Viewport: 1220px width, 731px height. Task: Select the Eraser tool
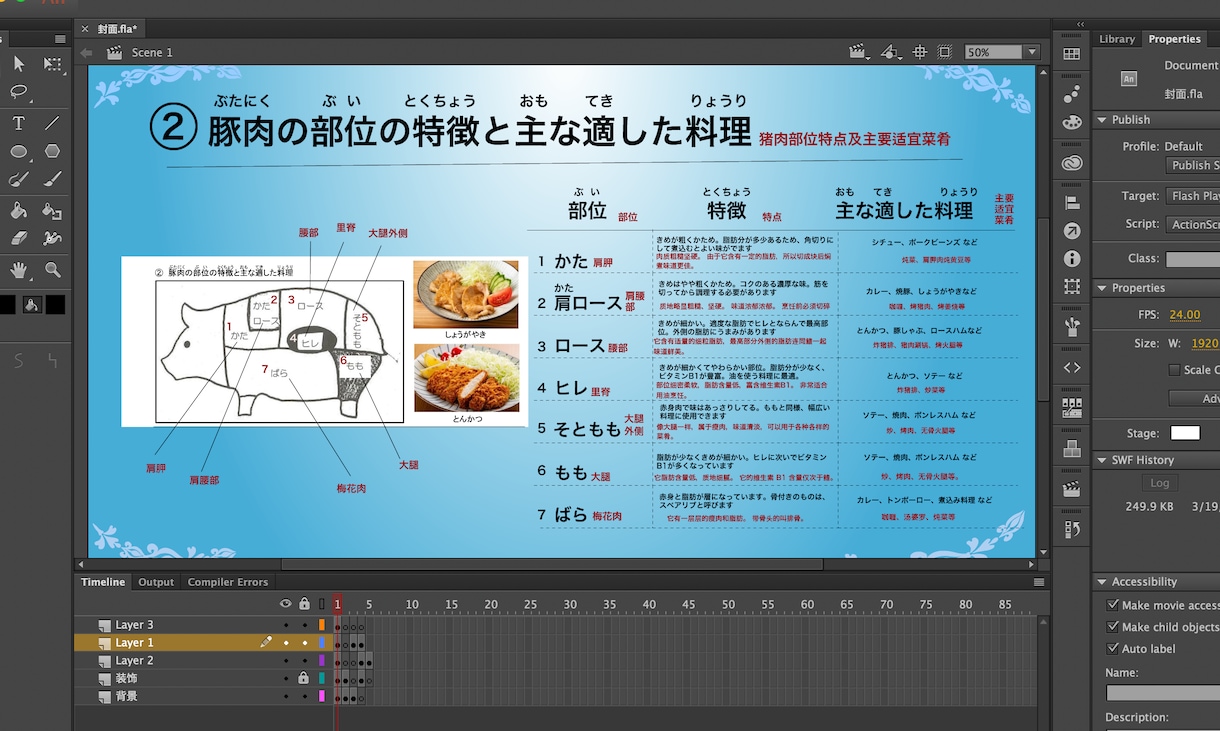coord(19,239)
